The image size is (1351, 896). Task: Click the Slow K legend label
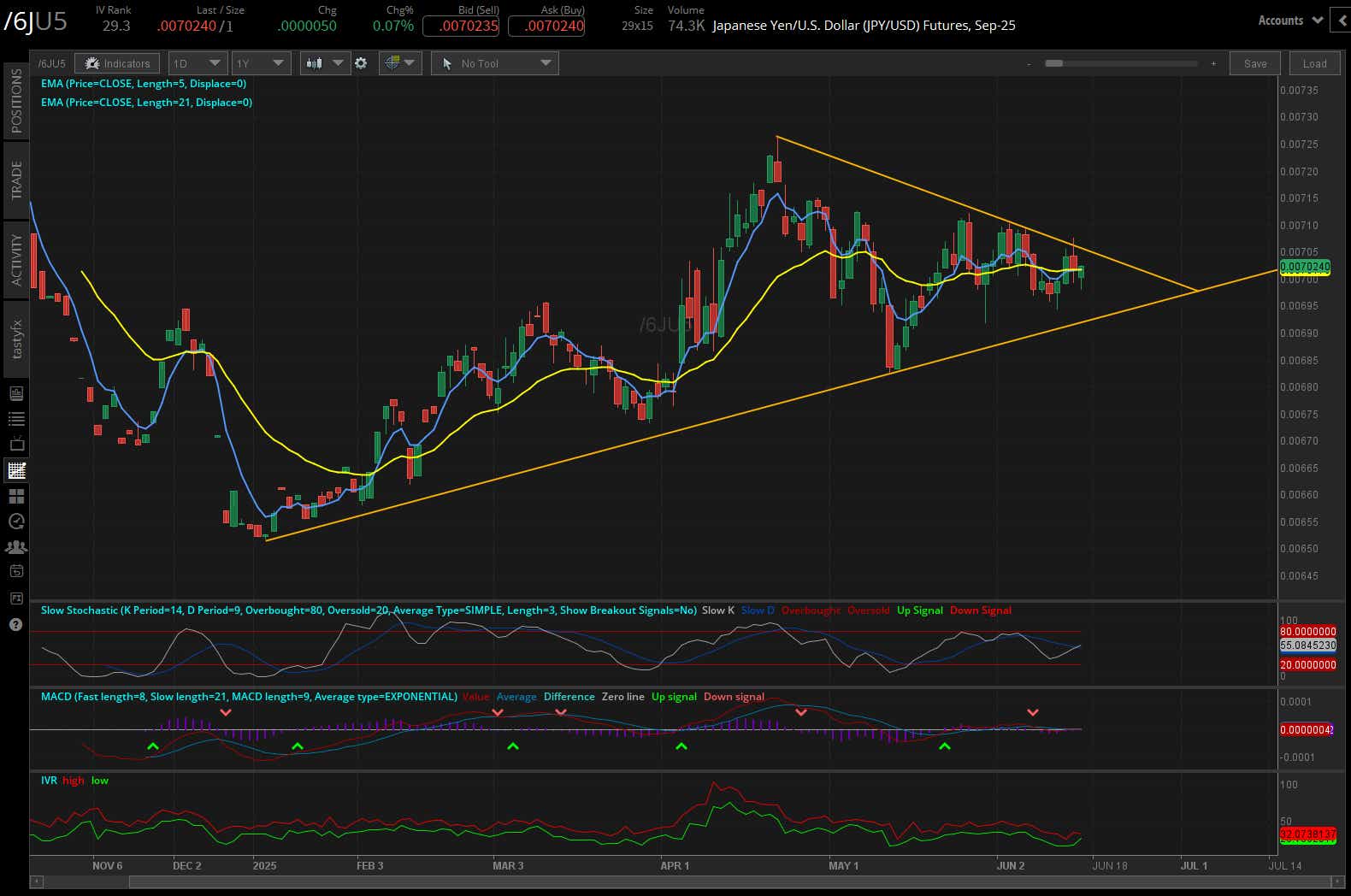coord(718,610)
